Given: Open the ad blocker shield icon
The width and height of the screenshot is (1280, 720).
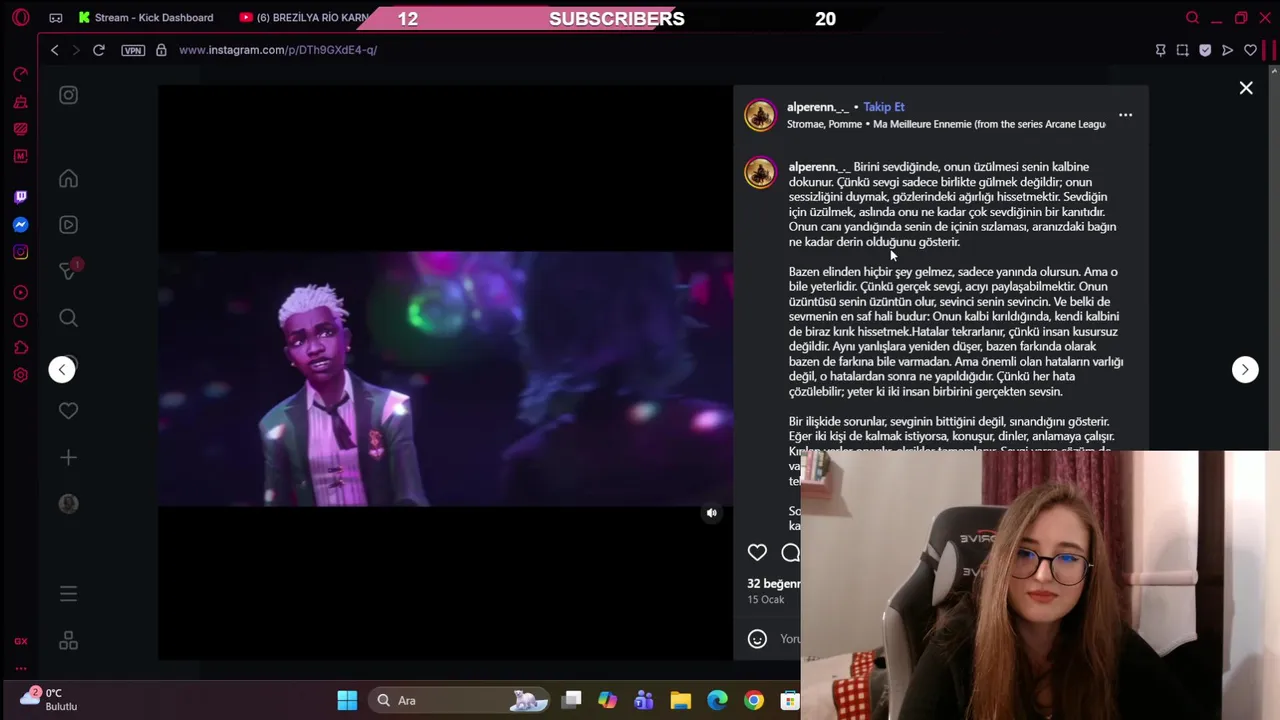Looking at the screenshot, I should (x=1205, y=50).
